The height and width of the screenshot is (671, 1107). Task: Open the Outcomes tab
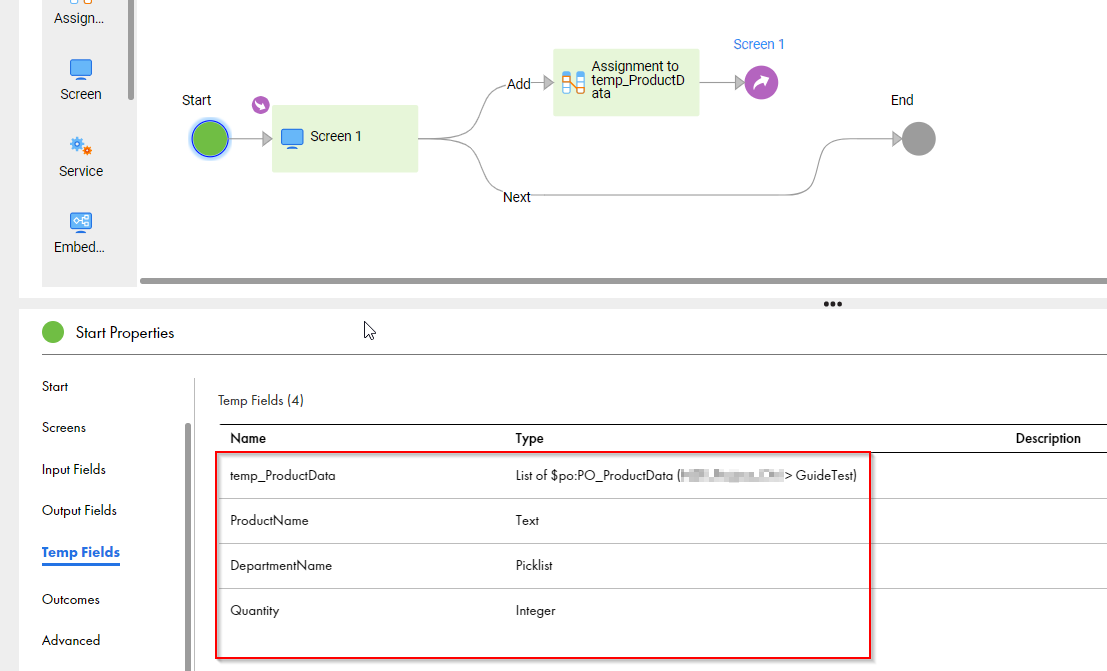(71, 599)
